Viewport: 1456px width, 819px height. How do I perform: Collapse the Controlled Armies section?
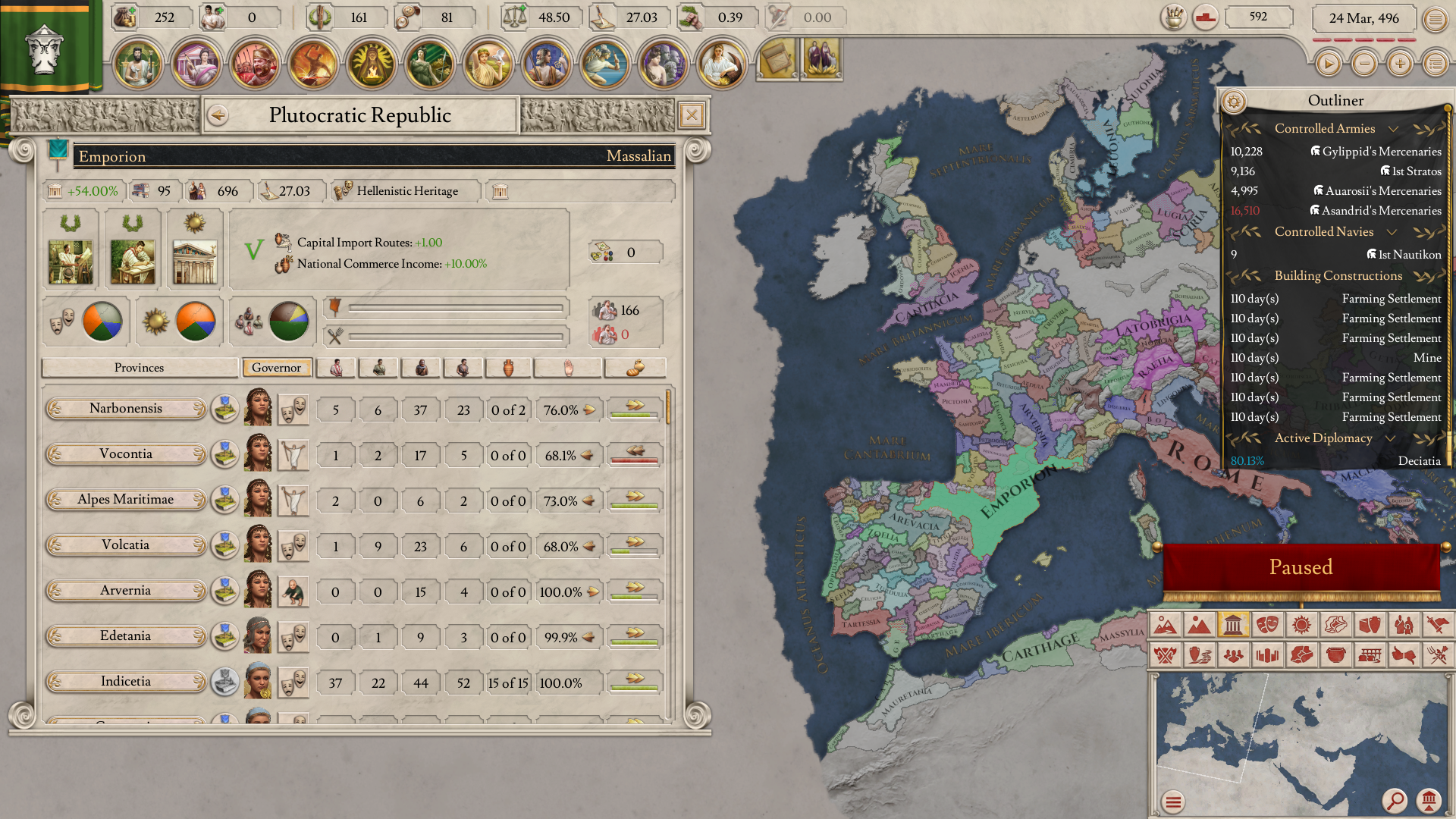tap(1393, 129)
